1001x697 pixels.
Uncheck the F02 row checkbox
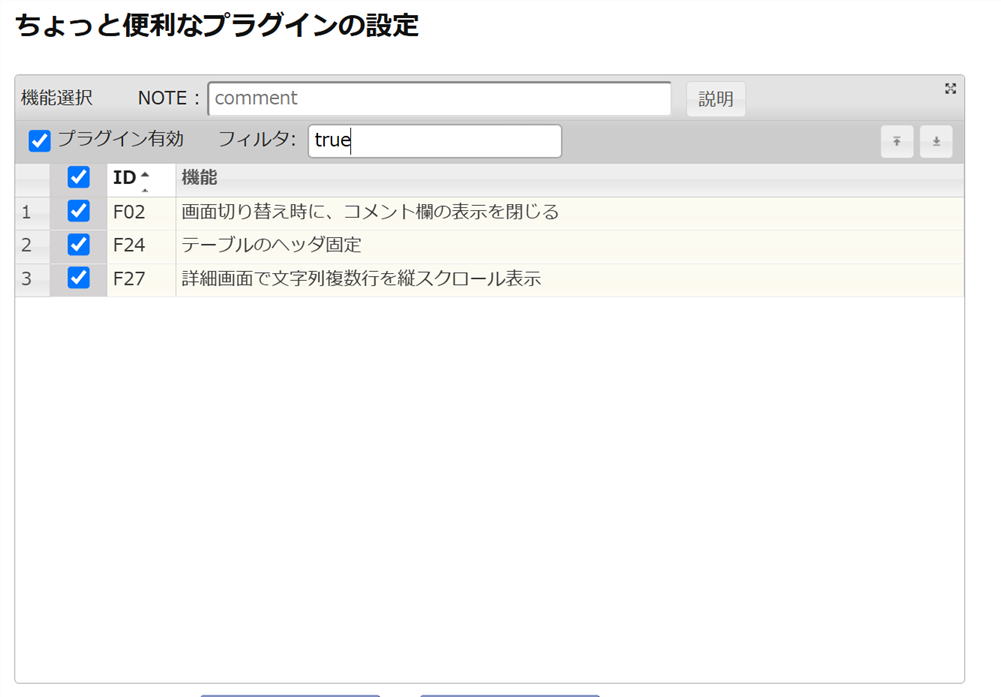click(x=79, y=211)
